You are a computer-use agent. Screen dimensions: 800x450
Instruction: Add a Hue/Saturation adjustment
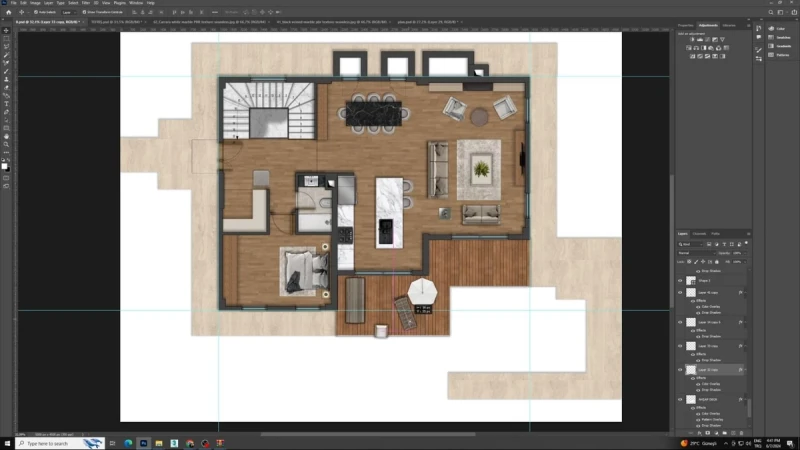[689, 48]
